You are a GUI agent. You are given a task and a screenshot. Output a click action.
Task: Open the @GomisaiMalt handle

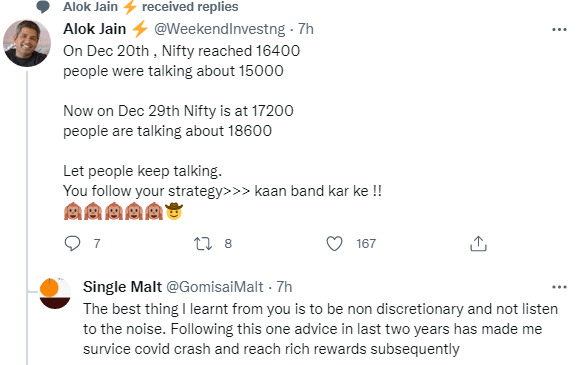pos(215,287)
